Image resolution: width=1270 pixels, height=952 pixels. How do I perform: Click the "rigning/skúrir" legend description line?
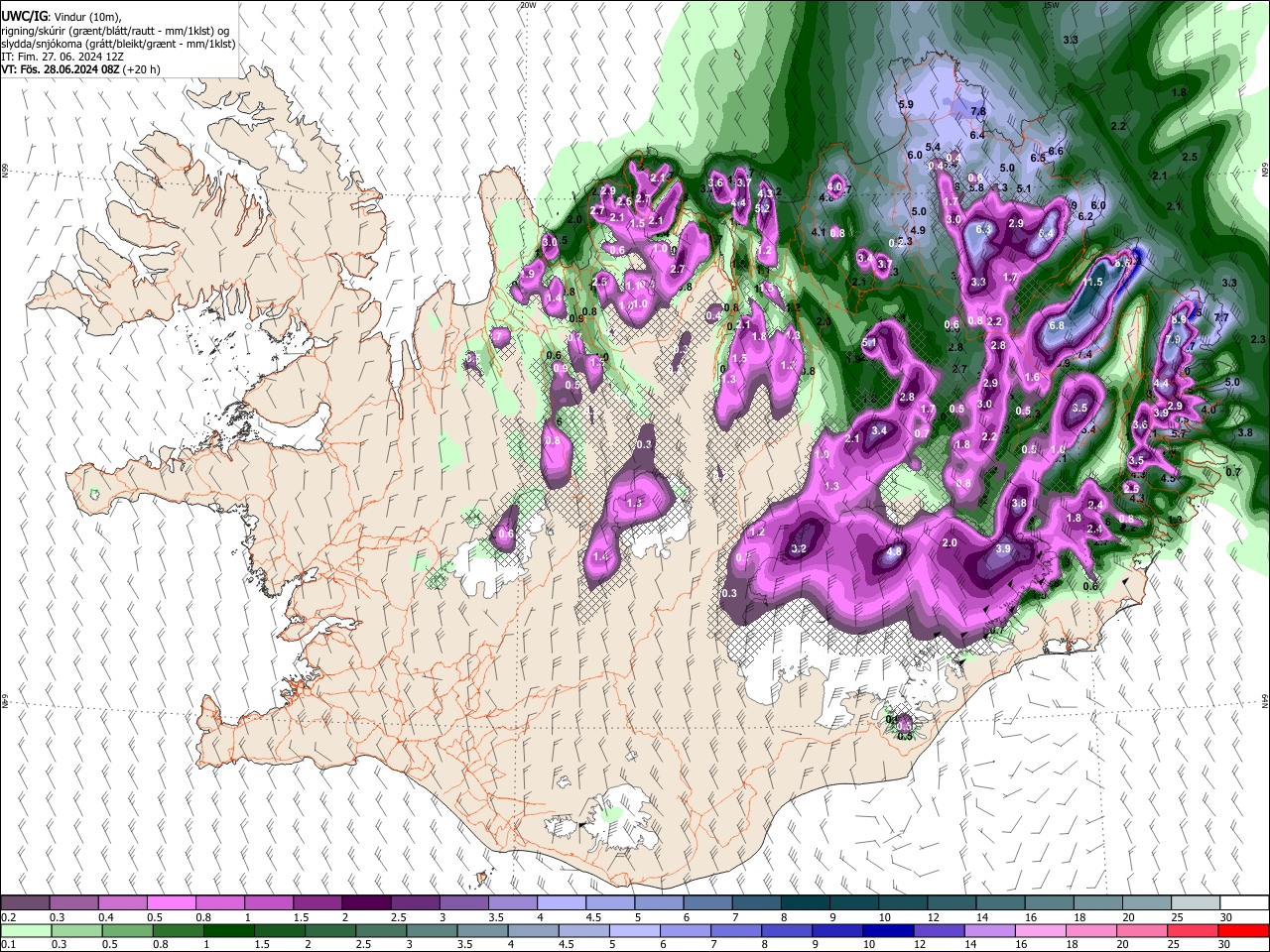pyautogui.click(x=115, y=31)
